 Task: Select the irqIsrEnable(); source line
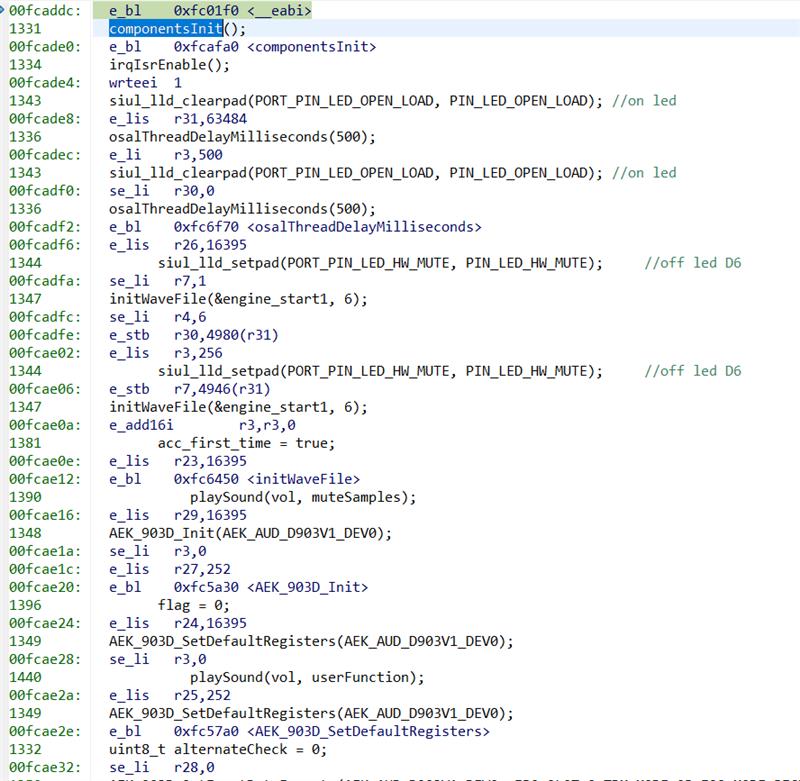click(x=169, y=65)
